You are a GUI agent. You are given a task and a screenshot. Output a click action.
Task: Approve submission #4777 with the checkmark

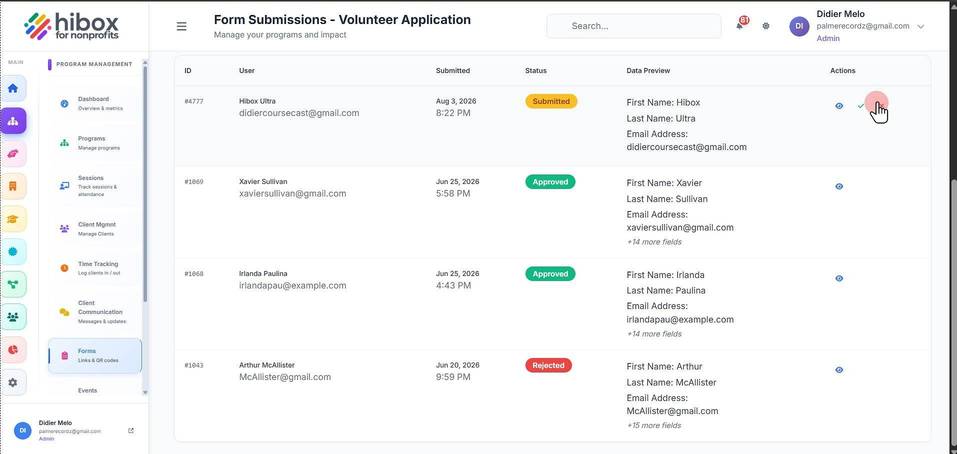click(861, 106)
